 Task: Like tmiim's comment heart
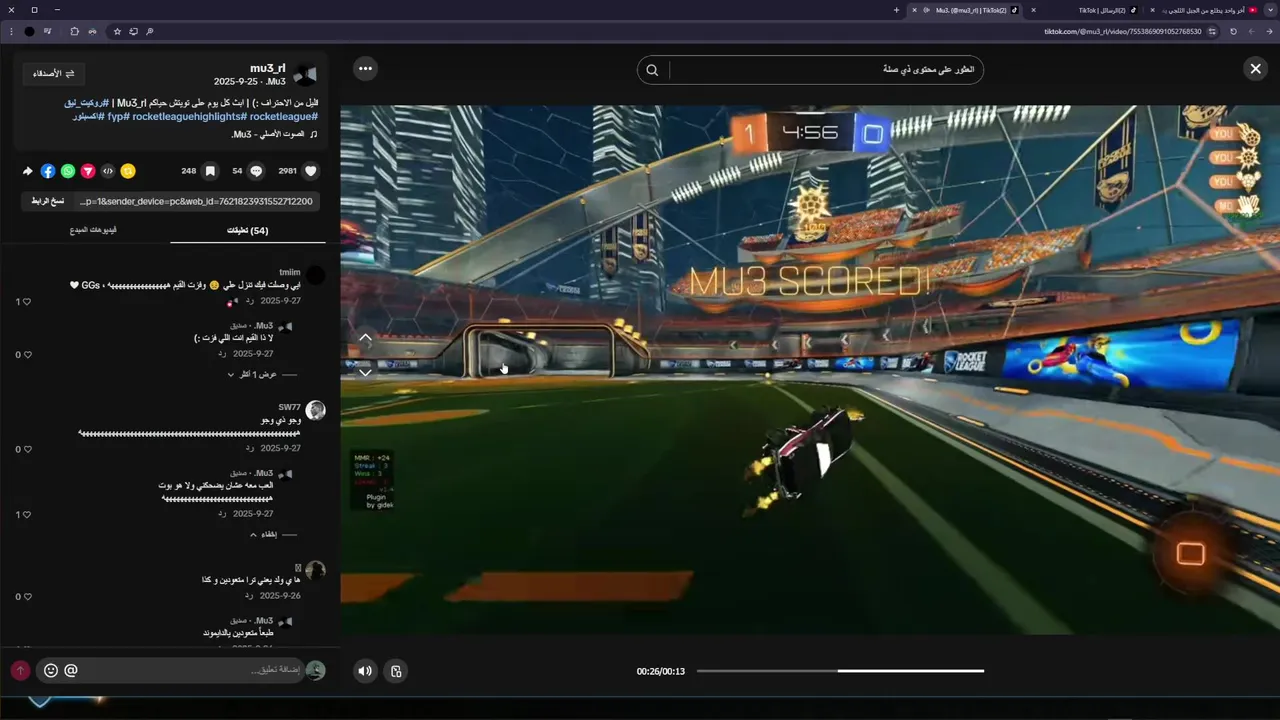[27, 301]
